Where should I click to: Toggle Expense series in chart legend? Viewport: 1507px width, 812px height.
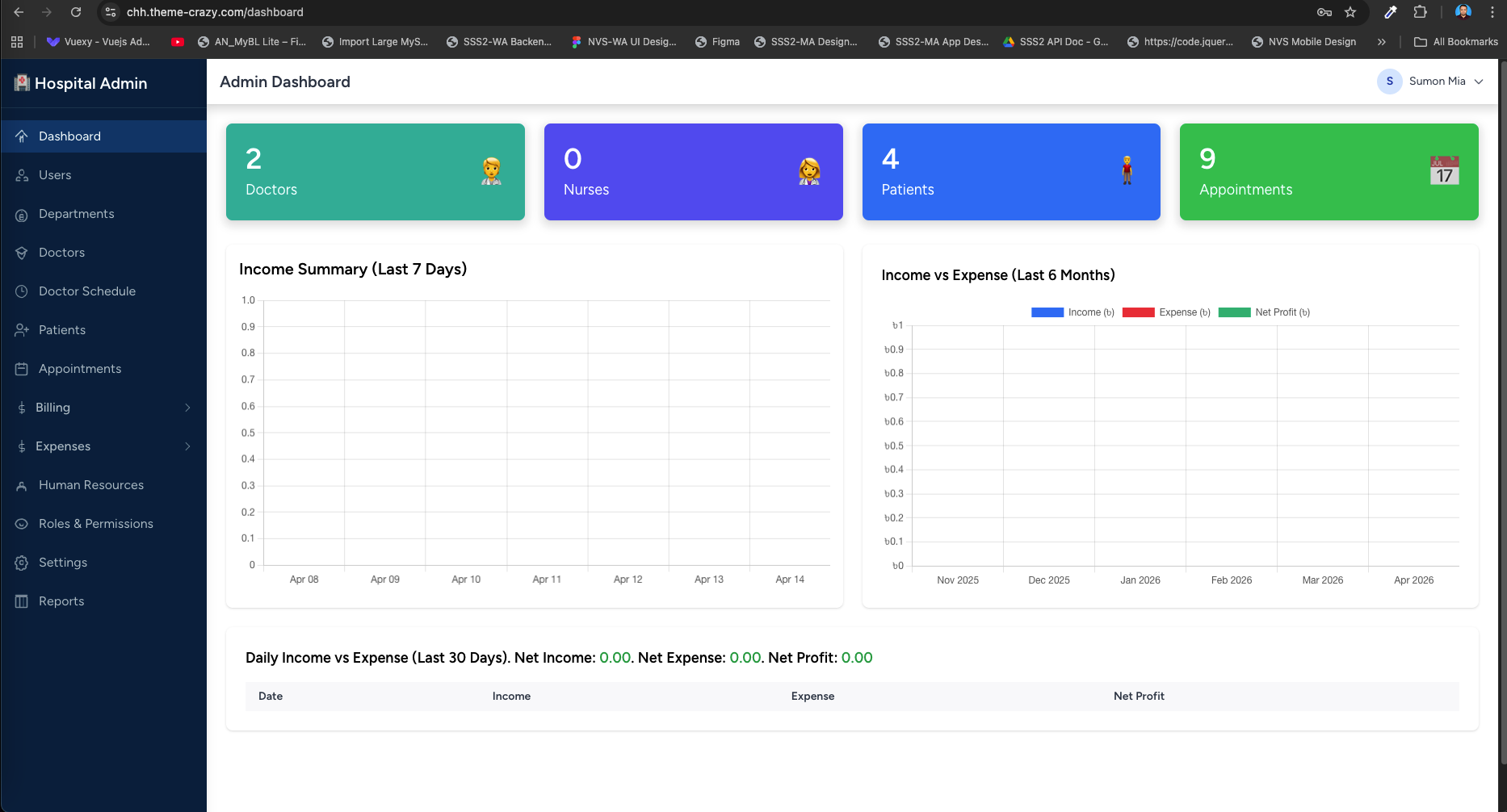1166,312
